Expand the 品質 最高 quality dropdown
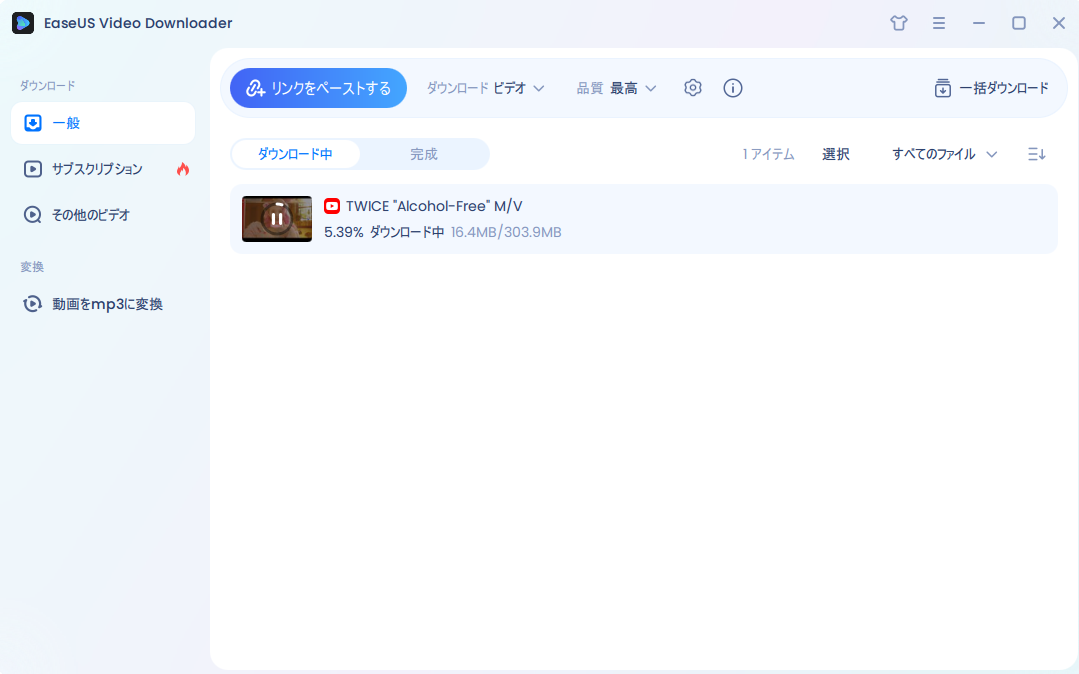 (617, 88)
